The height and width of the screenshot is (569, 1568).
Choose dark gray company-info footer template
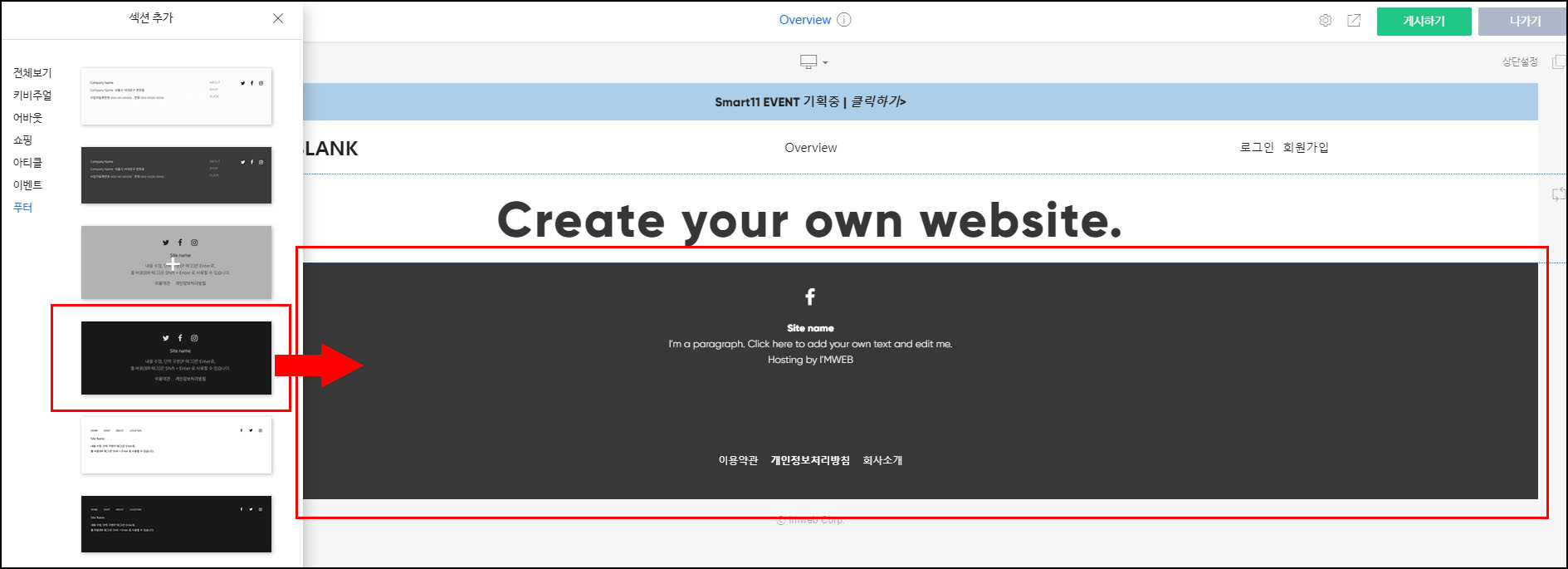click(x=176, y=175)
